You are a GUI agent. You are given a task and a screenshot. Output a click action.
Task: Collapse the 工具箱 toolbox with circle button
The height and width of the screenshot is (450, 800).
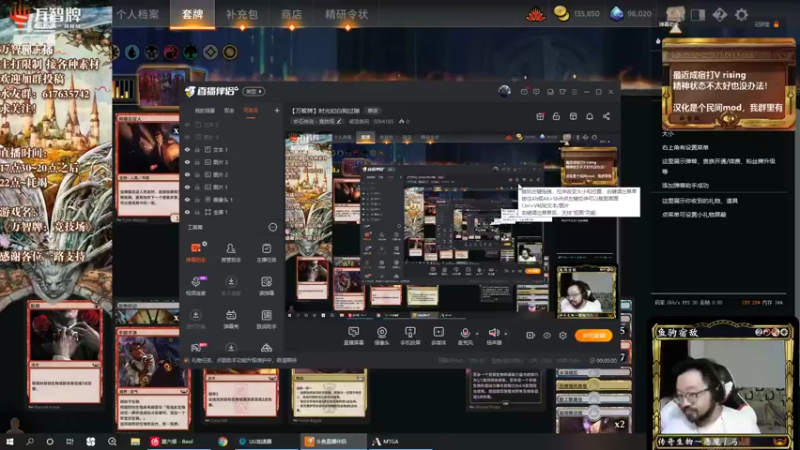pos(272,227)
